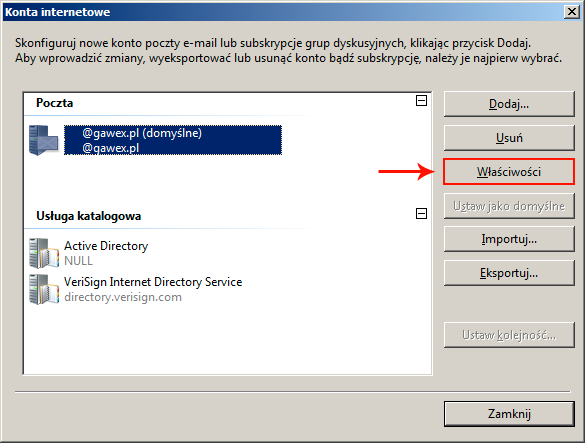Screen dimensions: 585x443
Task: Collapse the Poczta section
Action: 421,100
